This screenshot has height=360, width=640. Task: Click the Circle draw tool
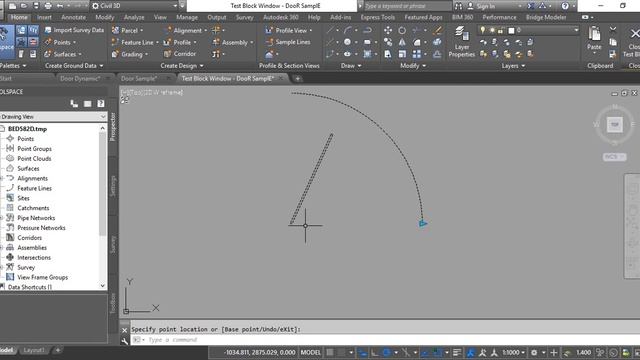point(347,42)
